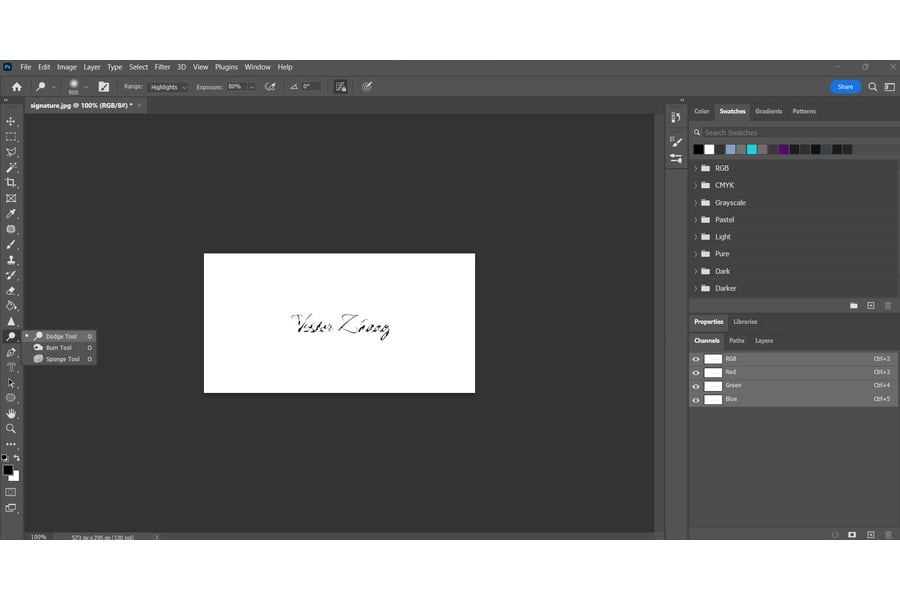The width and height of the screenshot is (900, 600).
Task: Toggle visibility of the Blue channel
Action: click(696, 400)
